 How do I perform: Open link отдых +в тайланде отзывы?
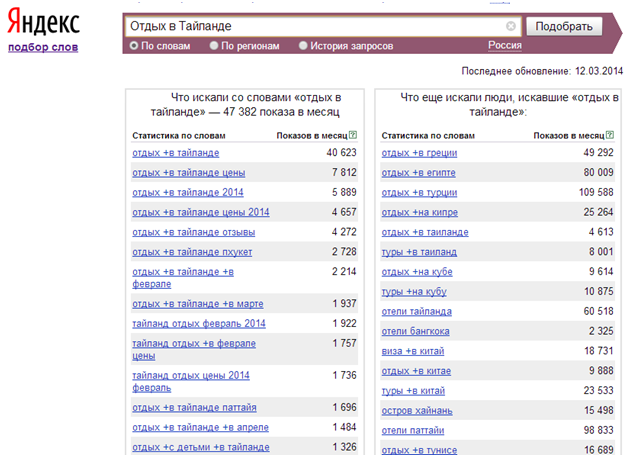(194, 232)
